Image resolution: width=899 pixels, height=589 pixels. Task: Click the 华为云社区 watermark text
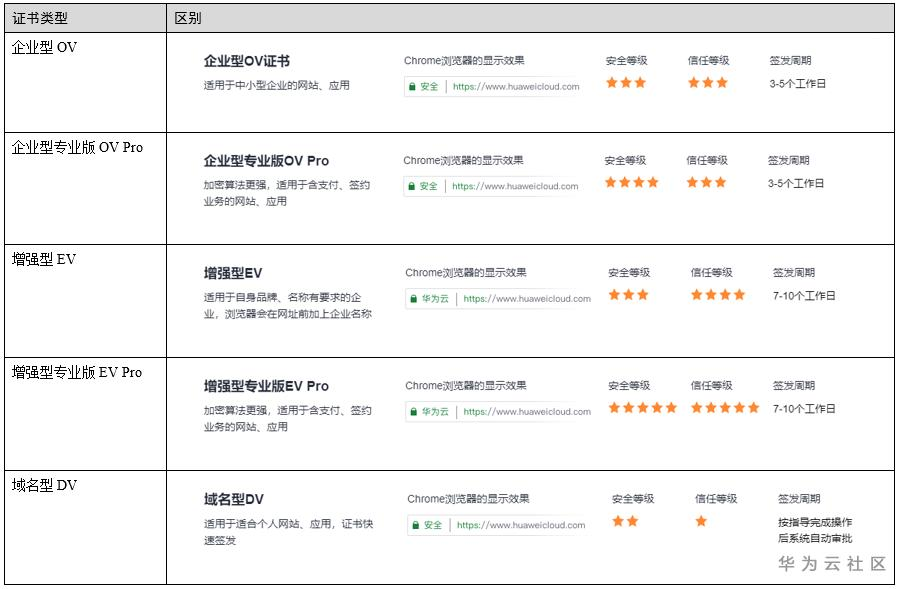[x=832, y=564]
